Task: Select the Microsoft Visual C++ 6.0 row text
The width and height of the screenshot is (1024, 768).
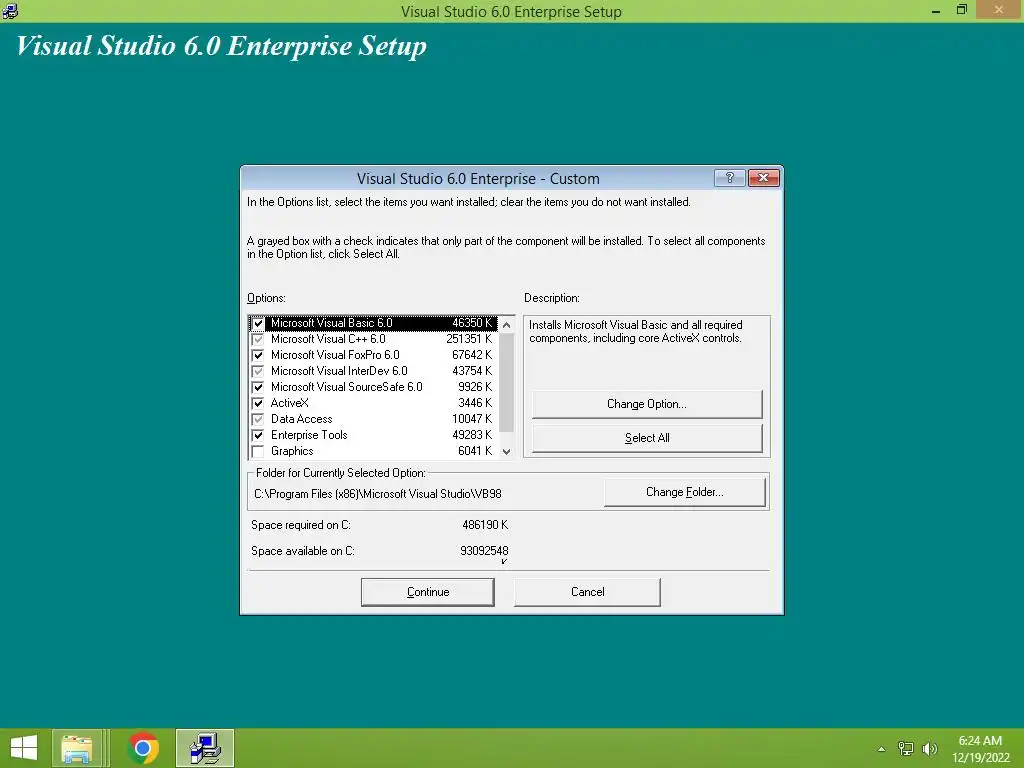Action: click(x=328, y=339)
